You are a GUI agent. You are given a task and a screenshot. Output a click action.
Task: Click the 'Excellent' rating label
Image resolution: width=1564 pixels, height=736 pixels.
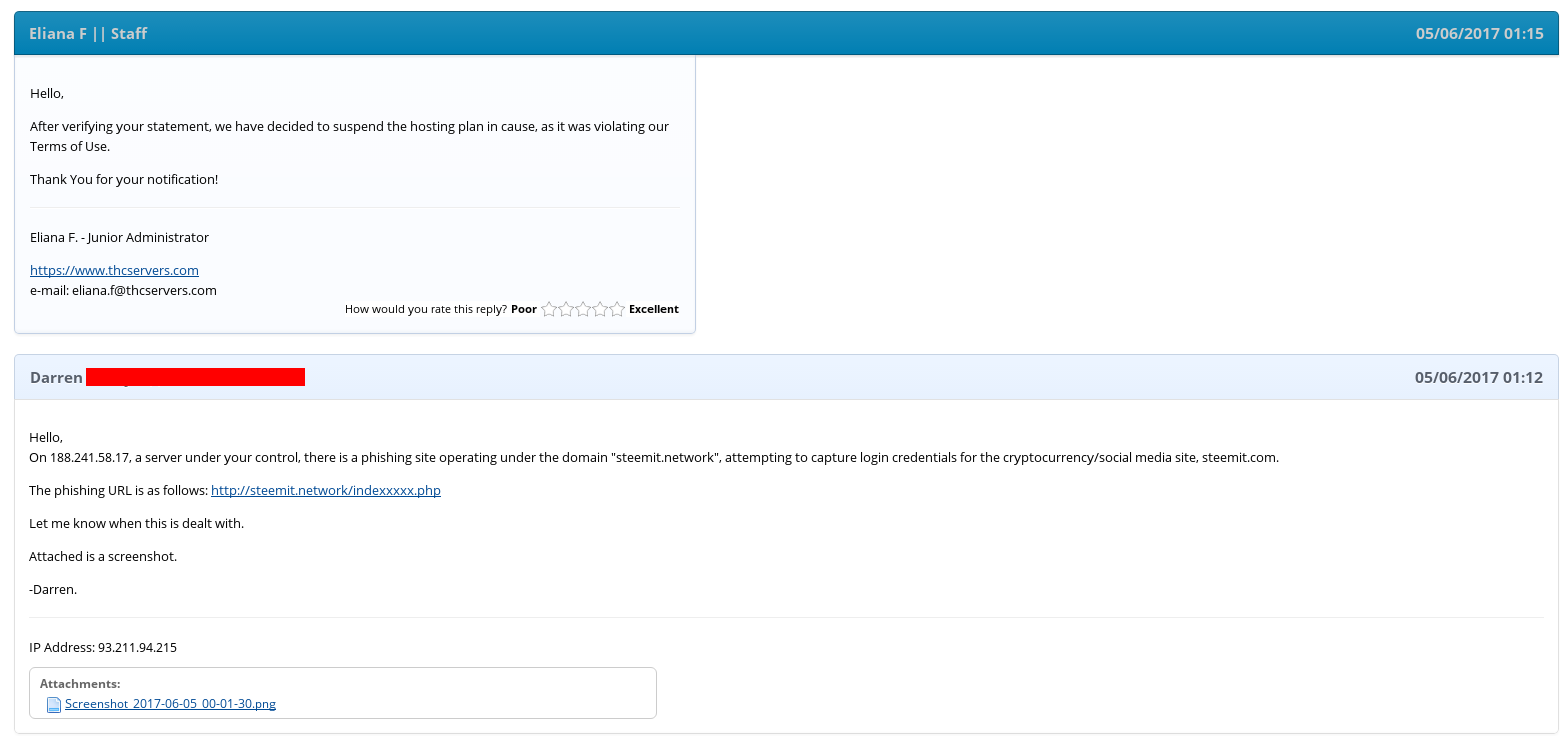tap(654, 309)
